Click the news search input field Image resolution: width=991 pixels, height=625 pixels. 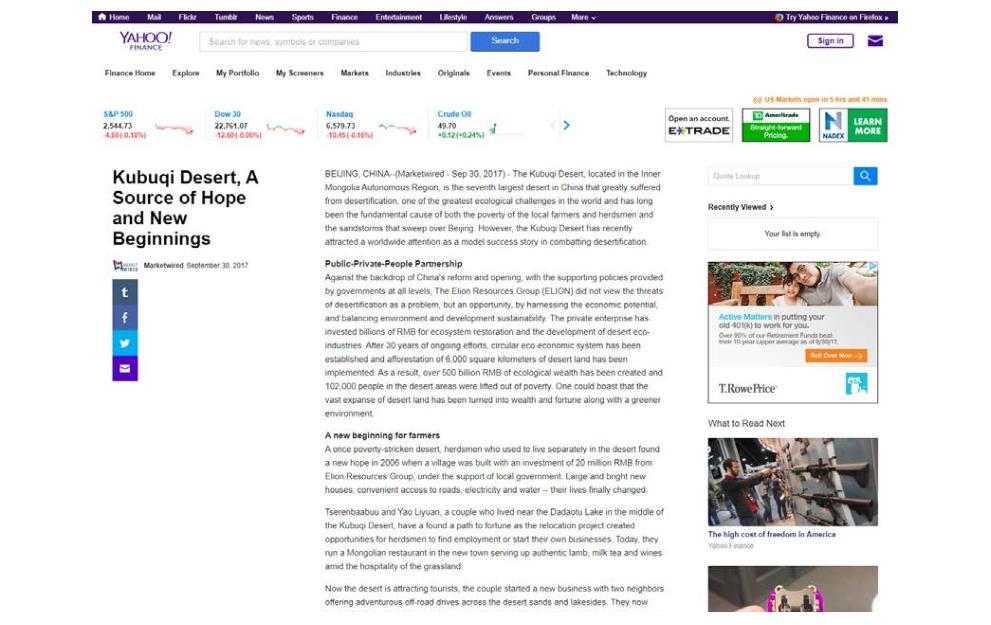coord(334,42)
